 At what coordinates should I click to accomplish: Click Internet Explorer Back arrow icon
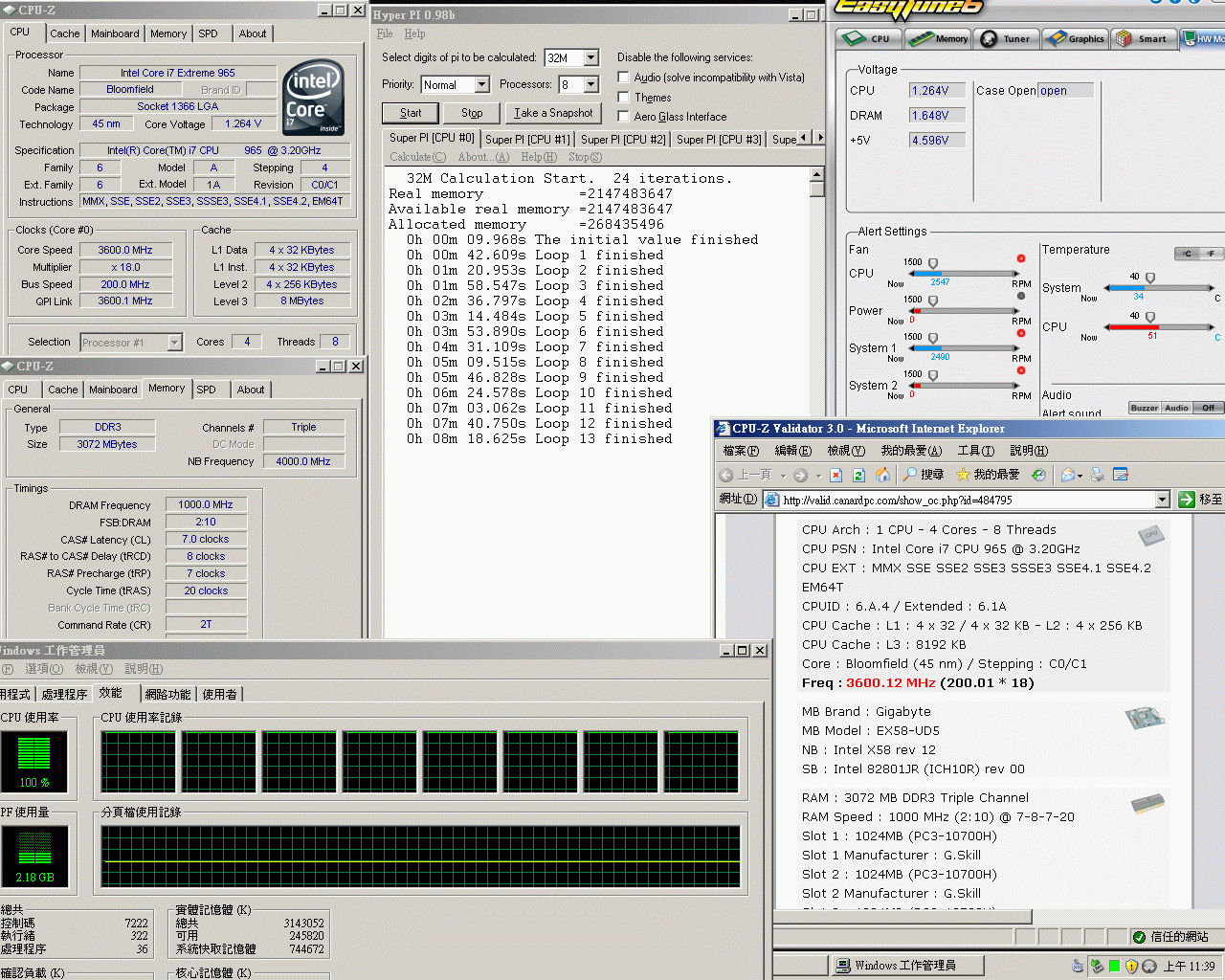click(x=726, y=475)
